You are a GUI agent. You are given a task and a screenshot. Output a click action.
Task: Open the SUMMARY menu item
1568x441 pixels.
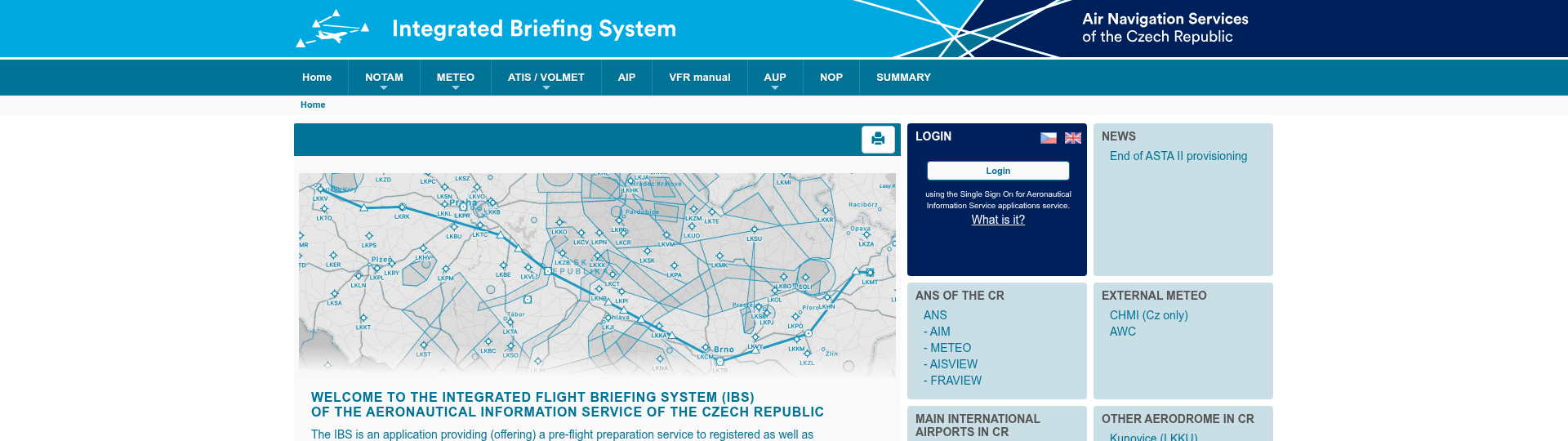903,78
